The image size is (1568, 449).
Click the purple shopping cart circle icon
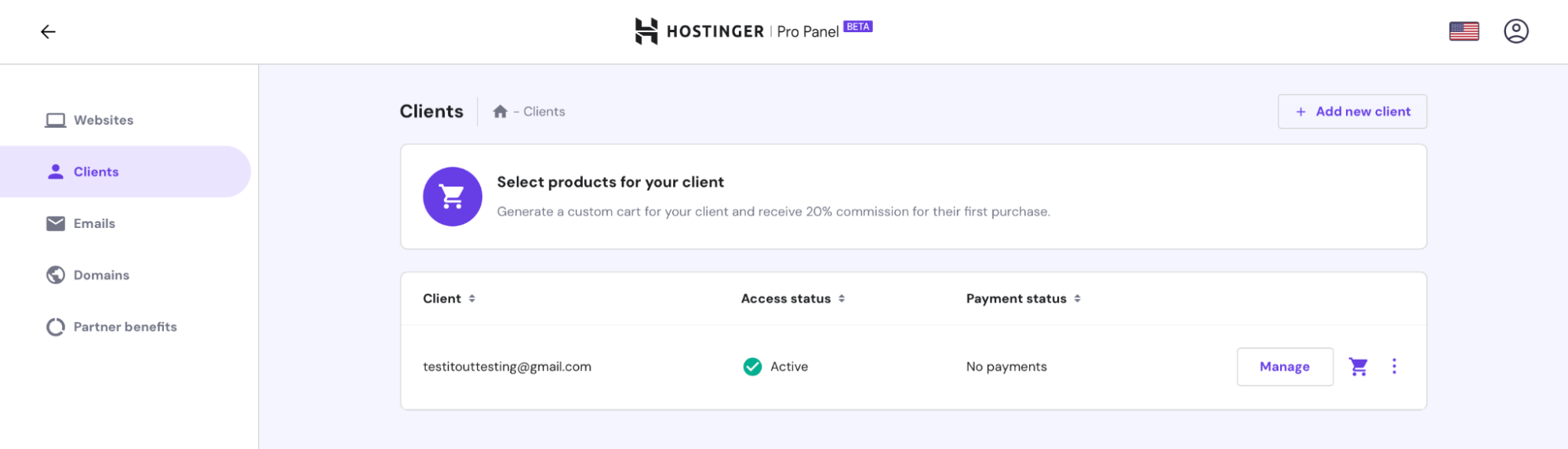[452, 197]
